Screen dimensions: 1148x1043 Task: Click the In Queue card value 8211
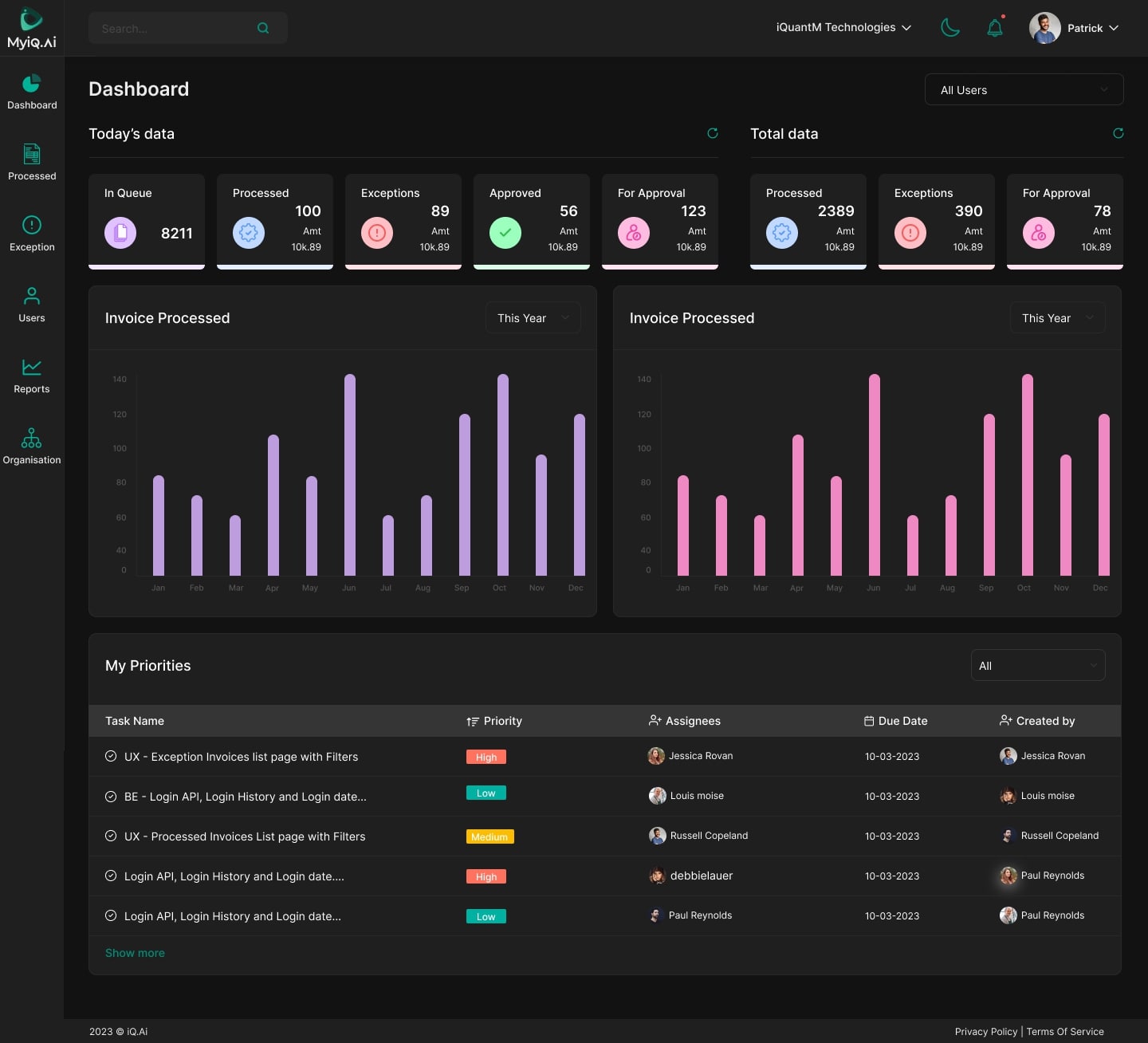[x=177, y=233]
